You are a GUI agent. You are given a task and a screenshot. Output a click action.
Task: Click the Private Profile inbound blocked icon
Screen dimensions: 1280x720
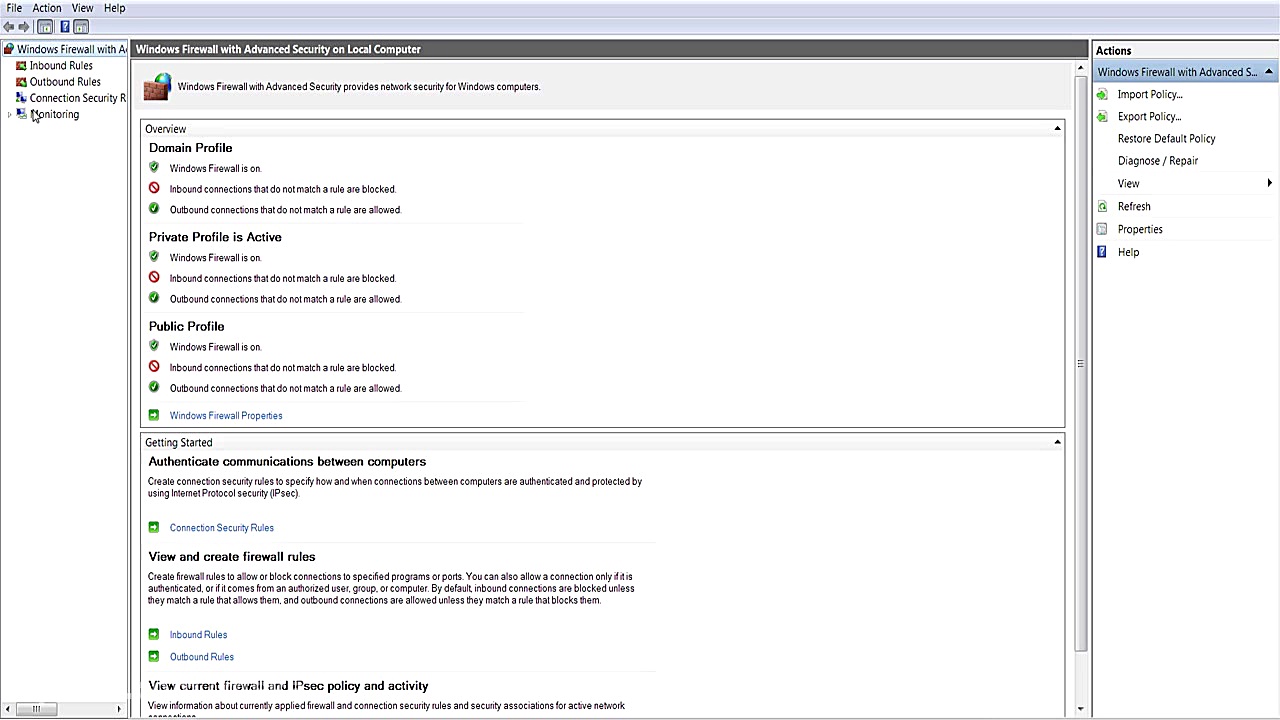click(x=154, y=277)
